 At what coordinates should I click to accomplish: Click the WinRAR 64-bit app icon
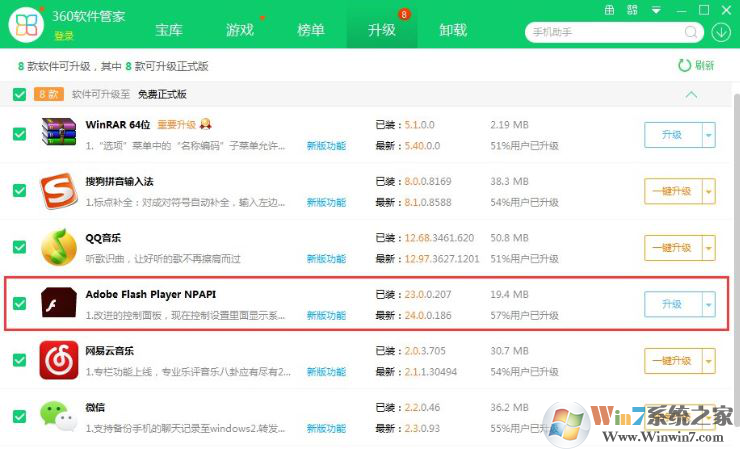[x=59, y=134]
